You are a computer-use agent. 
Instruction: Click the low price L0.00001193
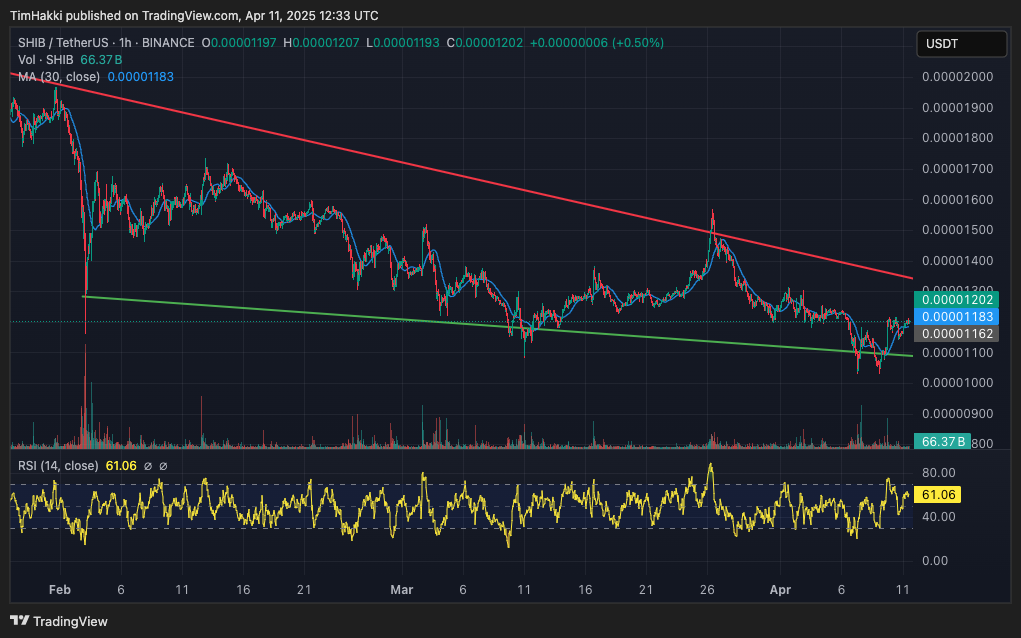coord(402,43)
